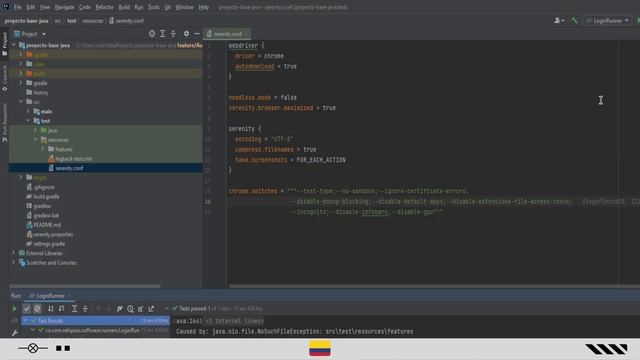Open the Edit menu
Screen dimensions: 640x360
(31, 7)
